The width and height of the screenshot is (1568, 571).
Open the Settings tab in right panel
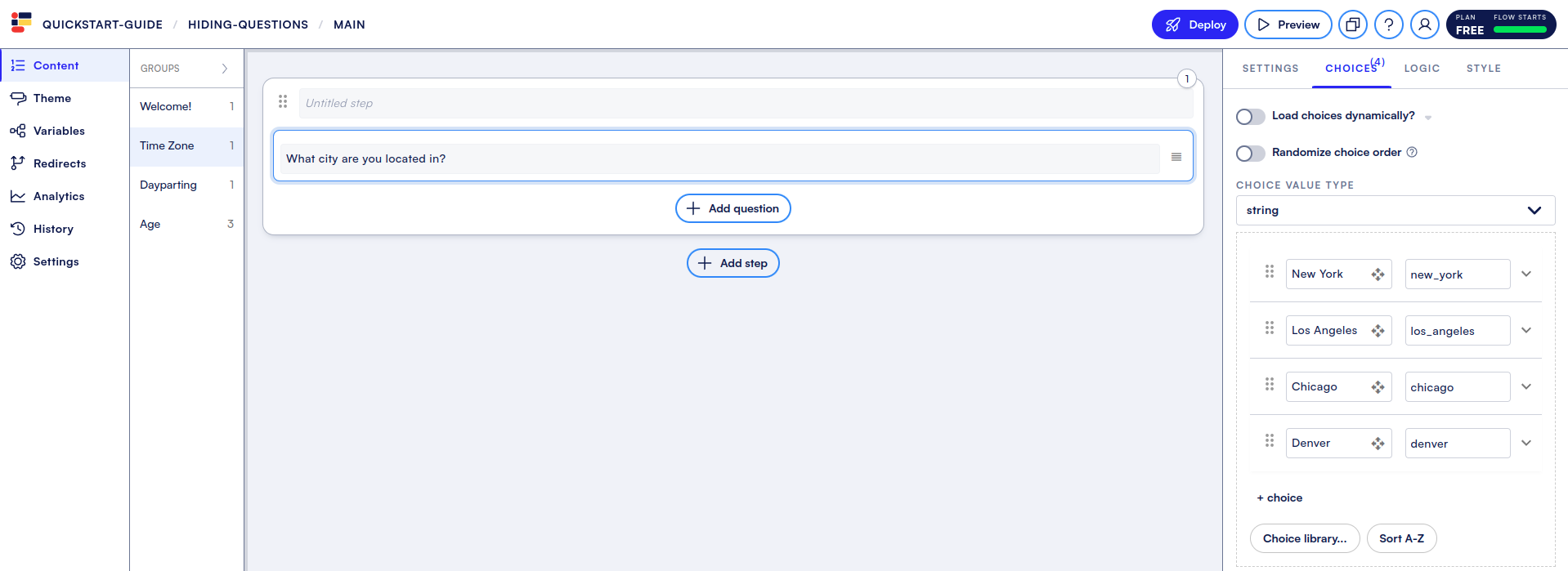tap(1270, 69)
